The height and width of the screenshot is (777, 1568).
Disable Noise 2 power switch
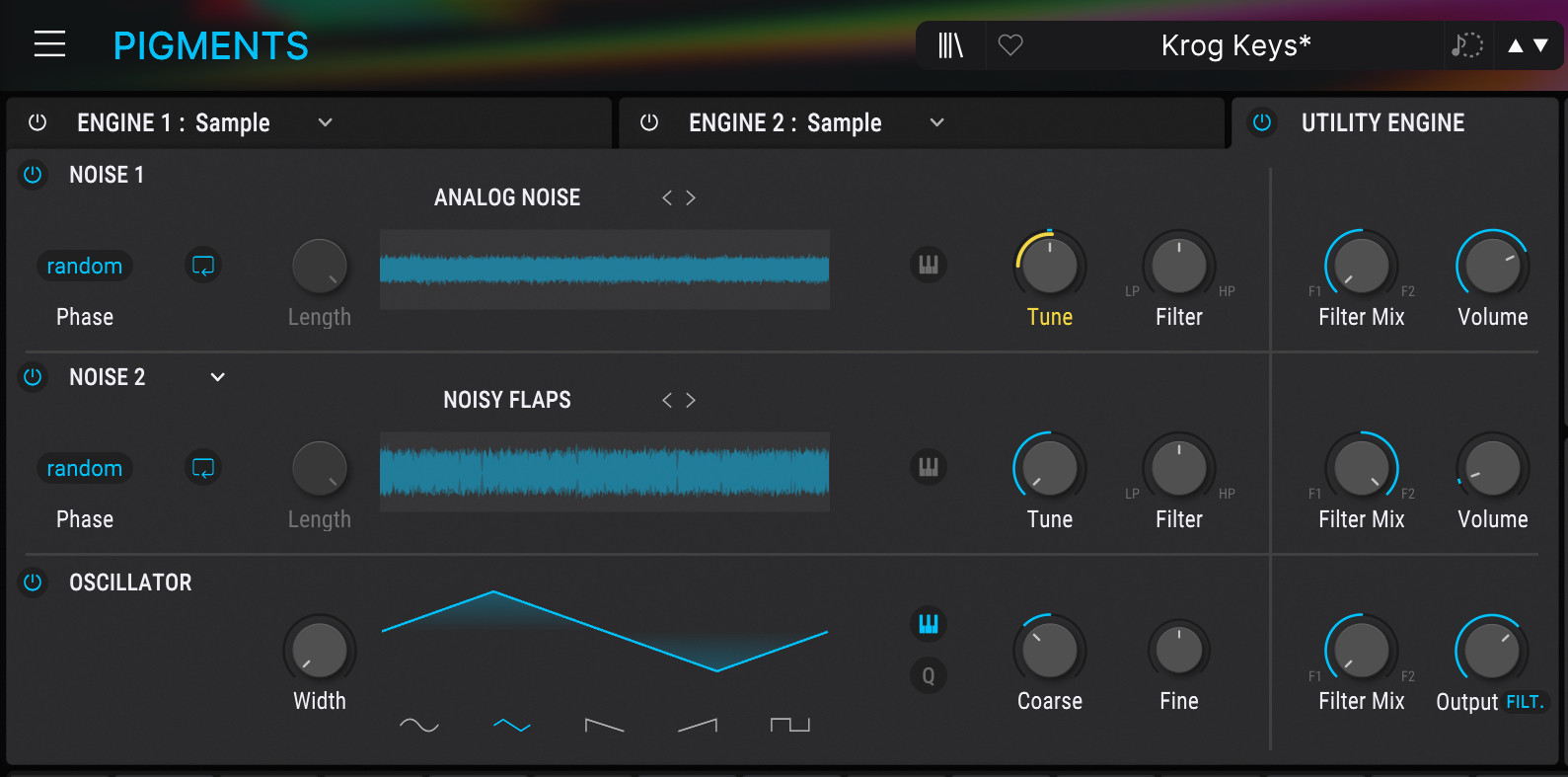pos(33,377)
